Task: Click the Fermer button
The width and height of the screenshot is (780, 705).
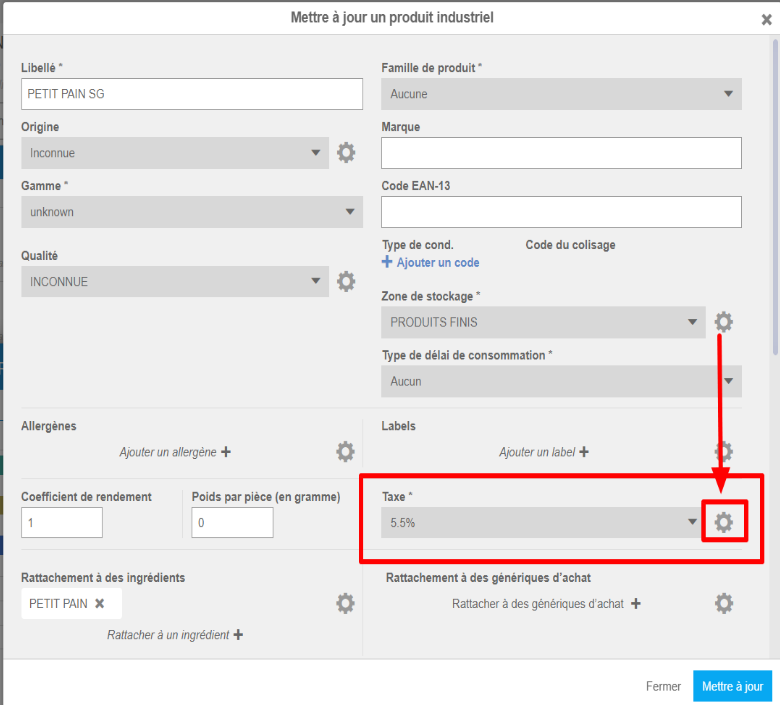Action: pyautogui.click(x=663, y=687)
